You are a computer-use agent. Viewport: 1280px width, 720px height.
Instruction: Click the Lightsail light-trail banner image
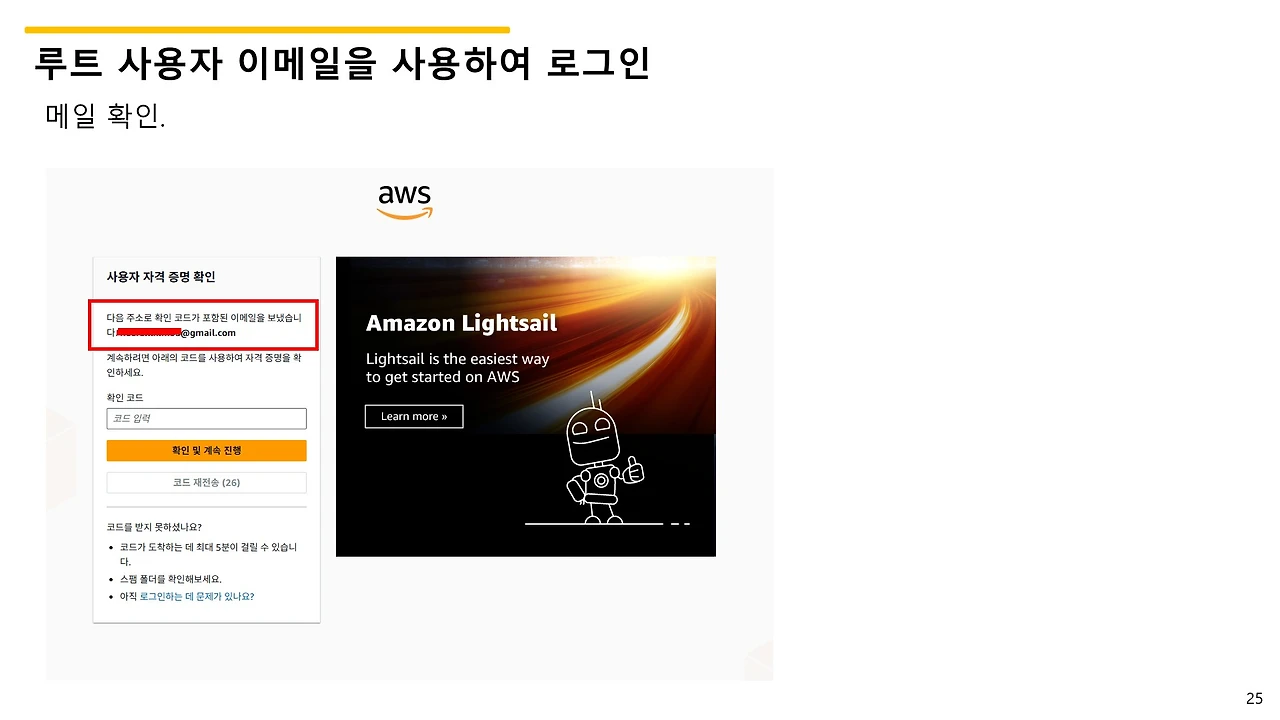tap(526, 406)
